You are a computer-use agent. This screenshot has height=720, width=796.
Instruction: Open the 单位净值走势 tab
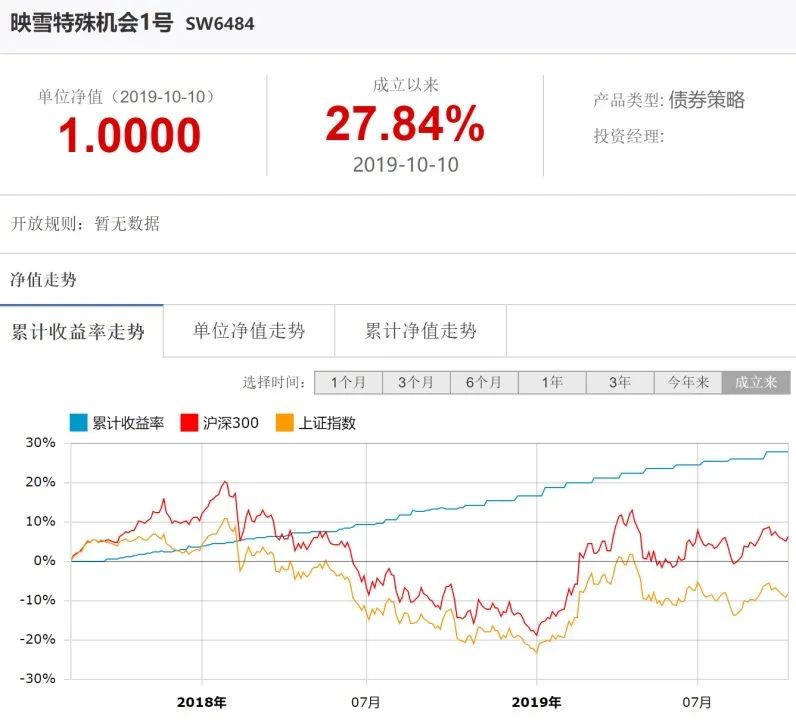coord(249,331)
